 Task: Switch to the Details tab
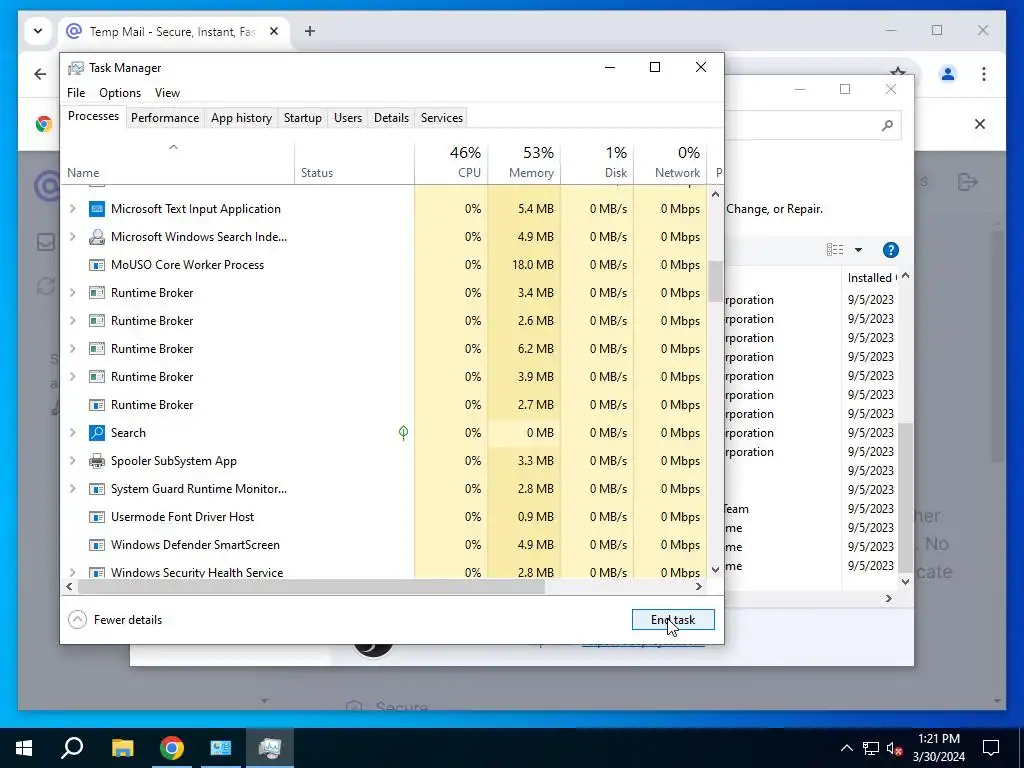[391, 118]
